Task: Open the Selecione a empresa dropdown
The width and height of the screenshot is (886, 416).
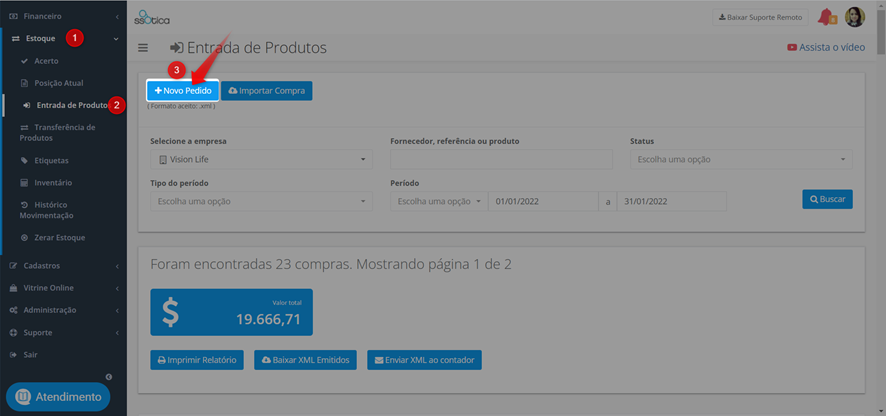Action: click(262, 159)
